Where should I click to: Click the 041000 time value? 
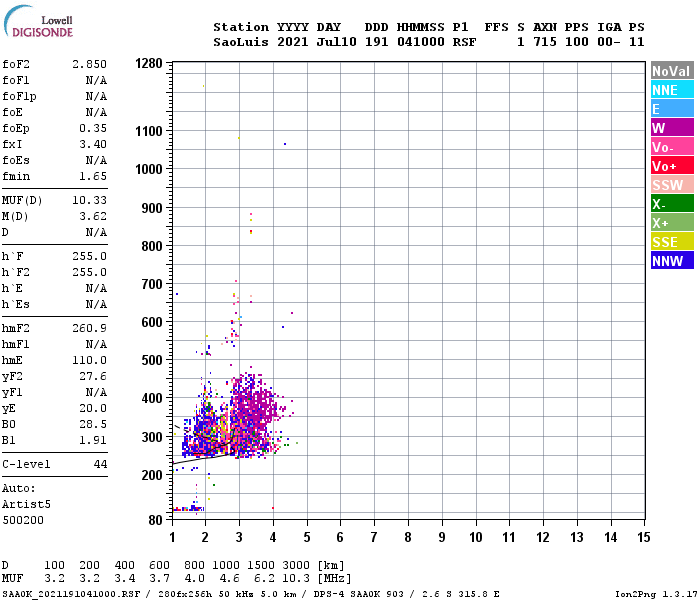[x=421, y=42]
